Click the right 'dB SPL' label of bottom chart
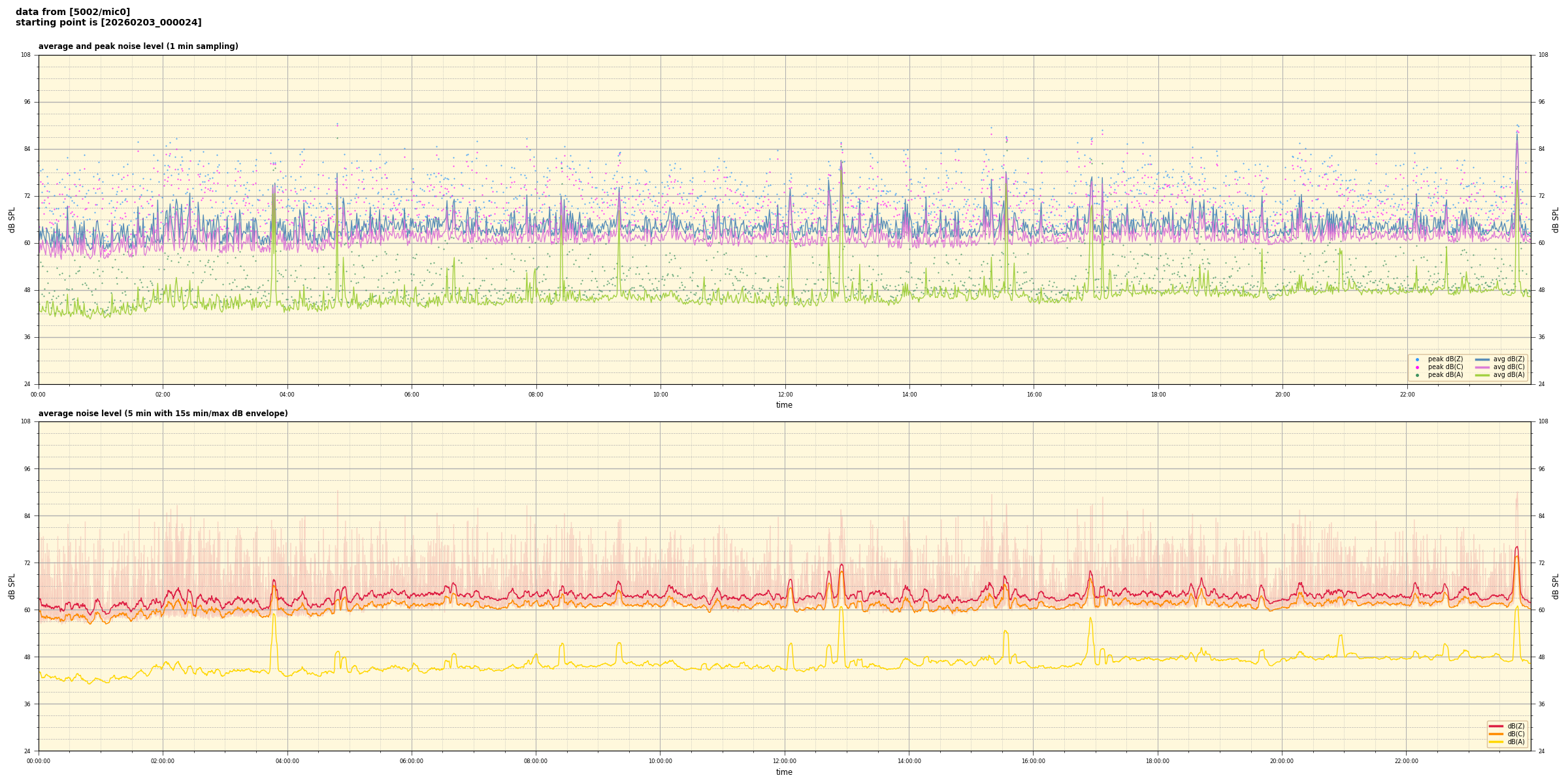 coord(1556,586)
